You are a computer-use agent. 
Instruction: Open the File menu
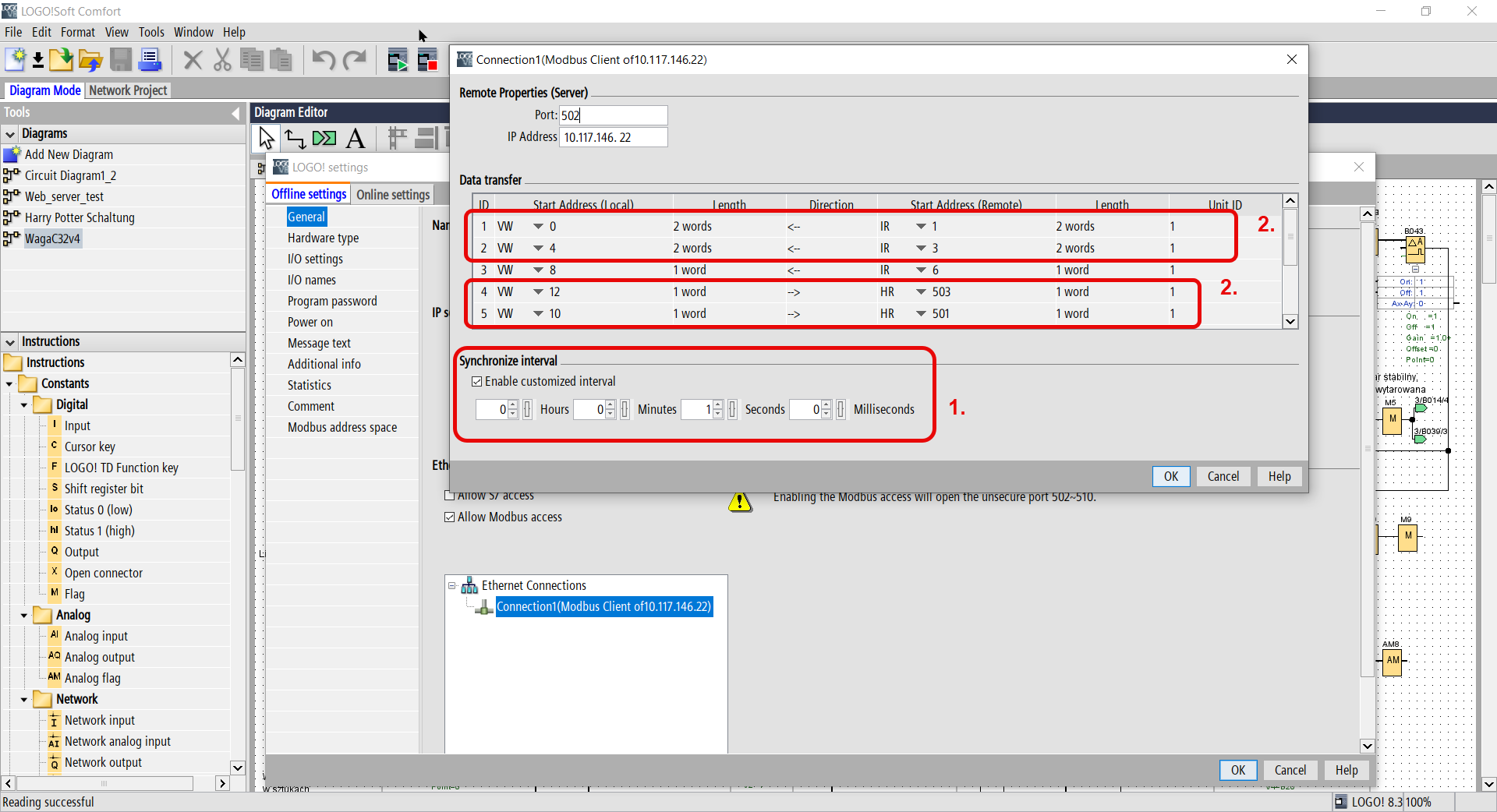(x=13, y=32)
